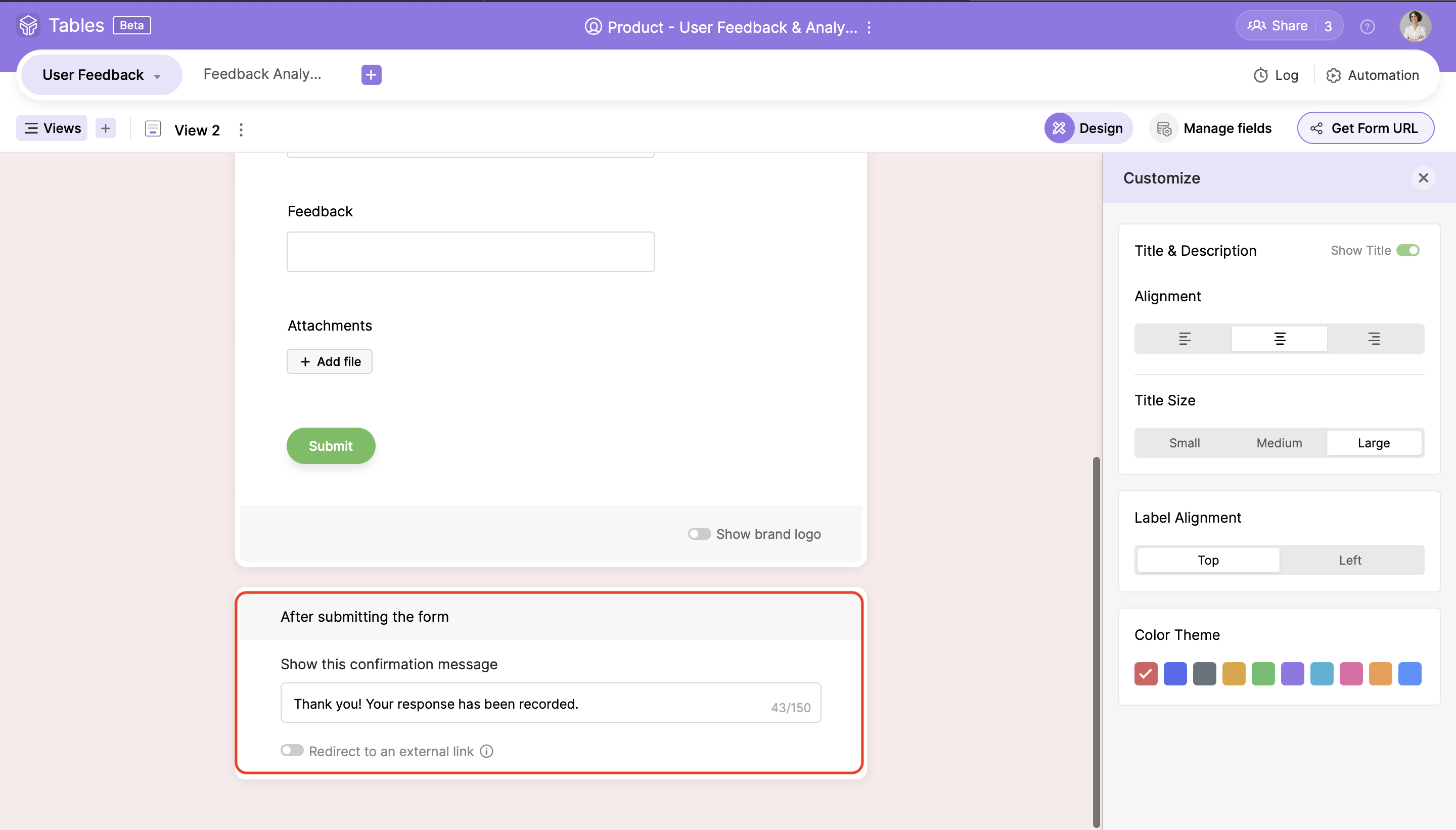Open the help question mark icon
This screenshot has width=1456, height=830.
[1367, 27]
